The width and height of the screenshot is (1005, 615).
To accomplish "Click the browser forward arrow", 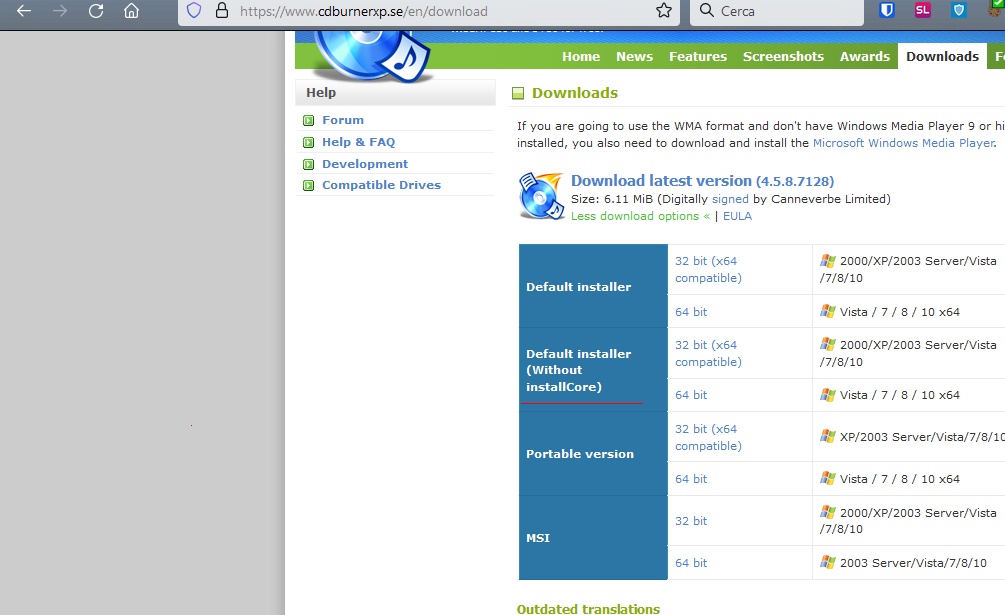I will 60,11.
